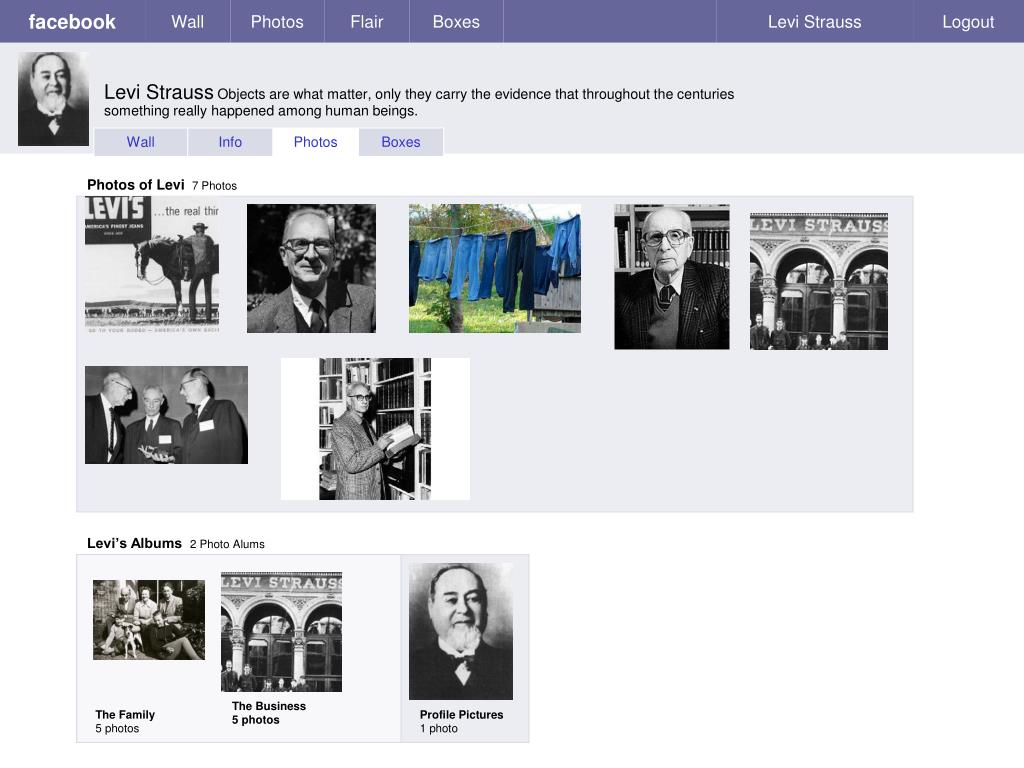1024x768 pixels.
Task: Click Levi Strauss name in top bar
Action: tap(814, 22)
